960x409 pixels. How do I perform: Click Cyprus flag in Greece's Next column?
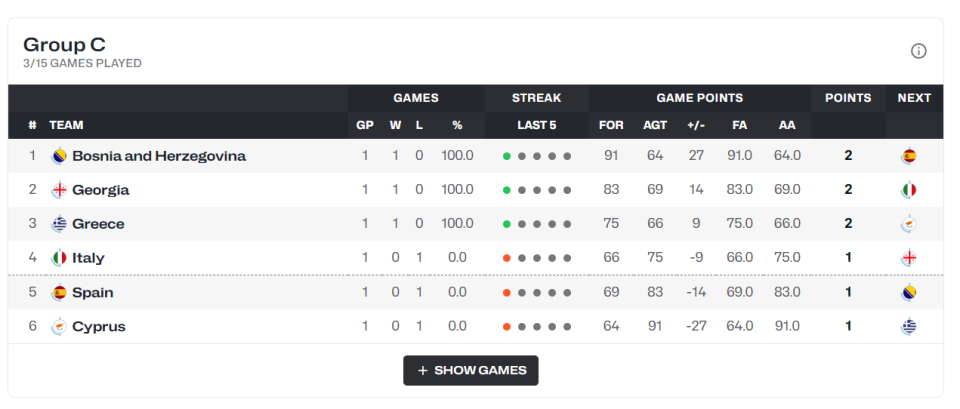tap(908, 224)
